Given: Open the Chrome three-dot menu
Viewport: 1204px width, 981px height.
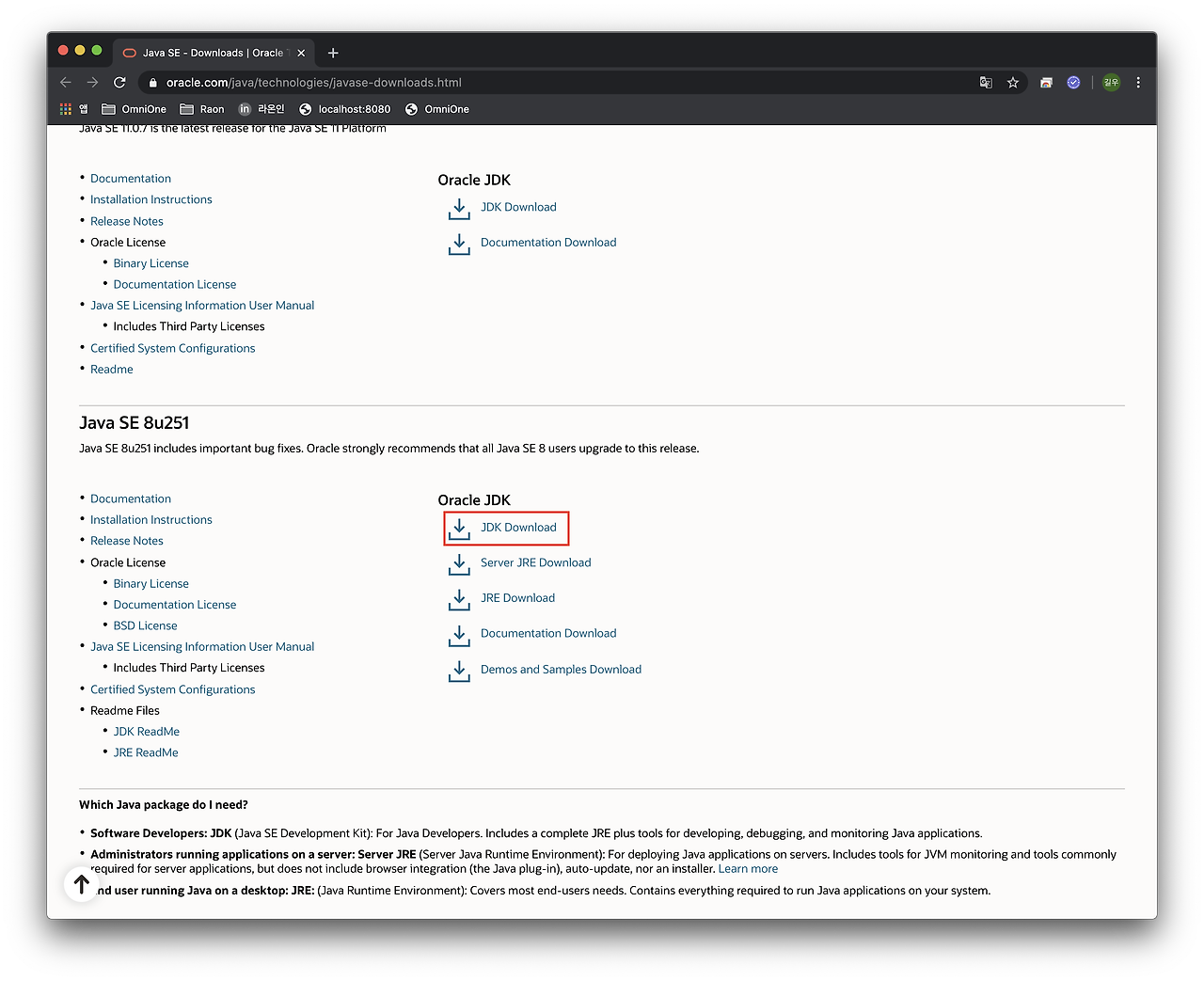Looking at the screenshot, I should pos(1138,83).
